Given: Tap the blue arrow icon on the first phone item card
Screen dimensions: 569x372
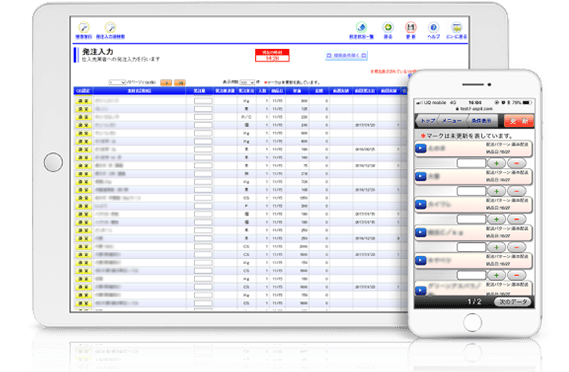Looking at the screenshot, I should [x=421, y=148].
